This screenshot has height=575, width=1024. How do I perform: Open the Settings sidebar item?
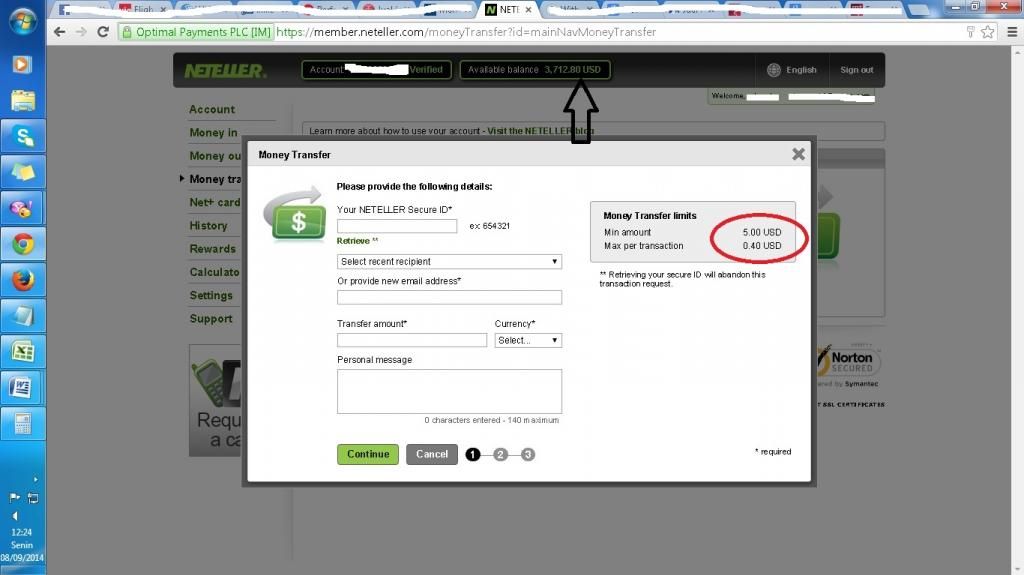[x=211, y=295]
